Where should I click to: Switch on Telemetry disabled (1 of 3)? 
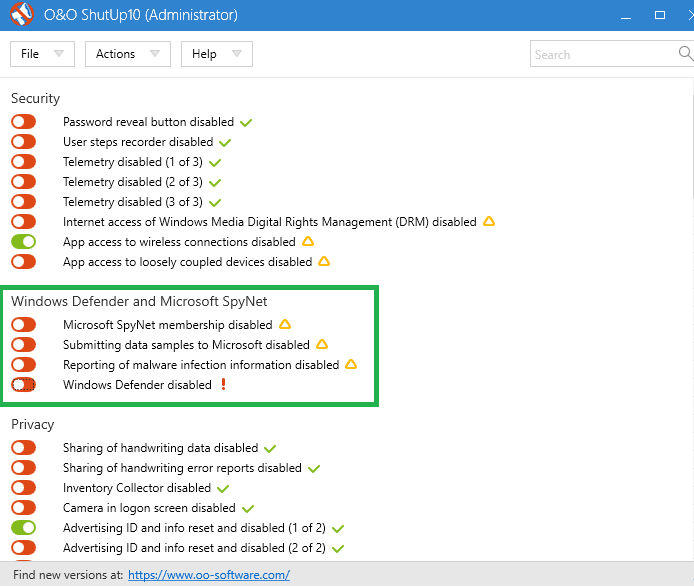[23, 162]
